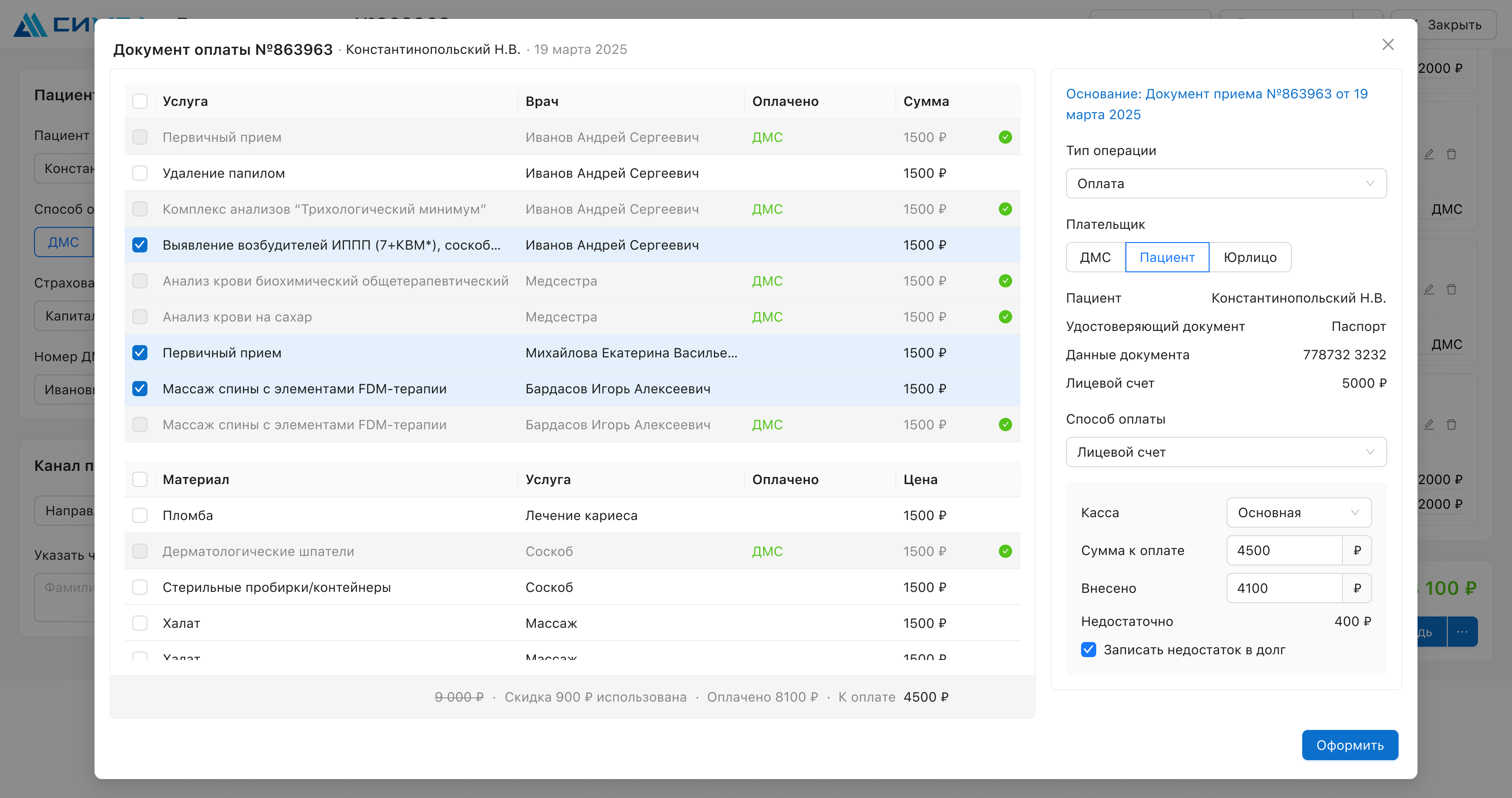Click green checkmark on Дерматологические шпатели row
The width and height of the screenshot is (1512, 798).
coord(1005,551)
